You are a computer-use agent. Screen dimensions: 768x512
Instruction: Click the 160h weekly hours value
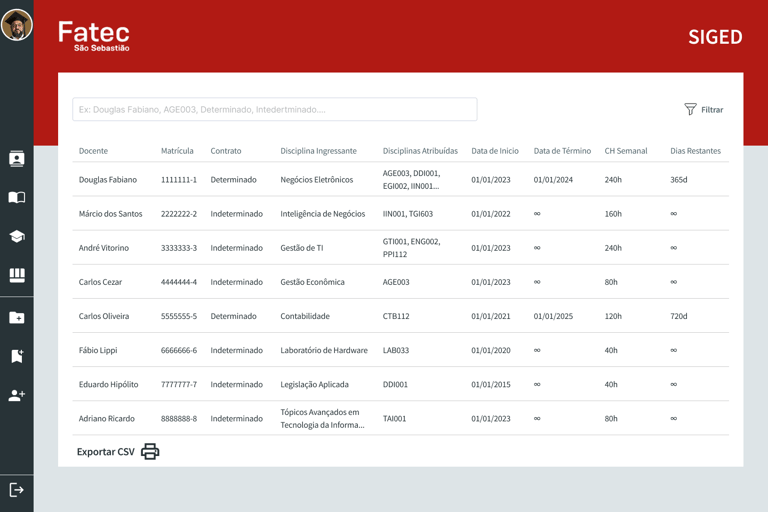pyautogui.click(x=613, y=214)
